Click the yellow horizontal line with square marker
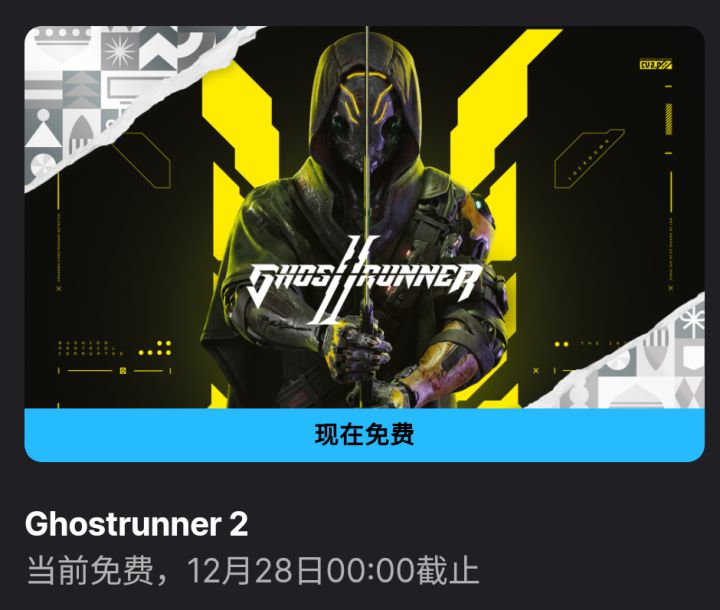Image resolution: width=720 pixels, height=610 pixels. tap(115, 371)
